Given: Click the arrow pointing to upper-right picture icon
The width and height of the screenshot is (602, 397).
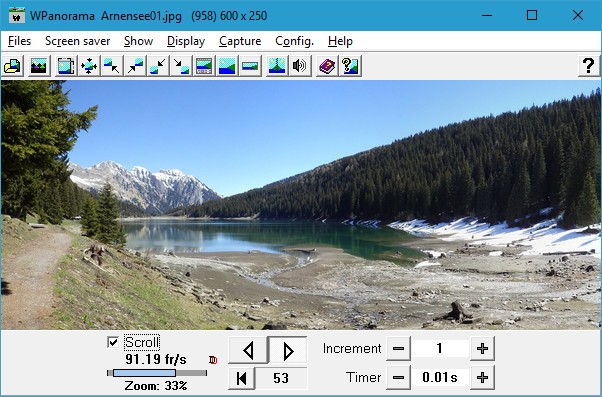Looking at the screenshot, I should (x=135, y=66).
